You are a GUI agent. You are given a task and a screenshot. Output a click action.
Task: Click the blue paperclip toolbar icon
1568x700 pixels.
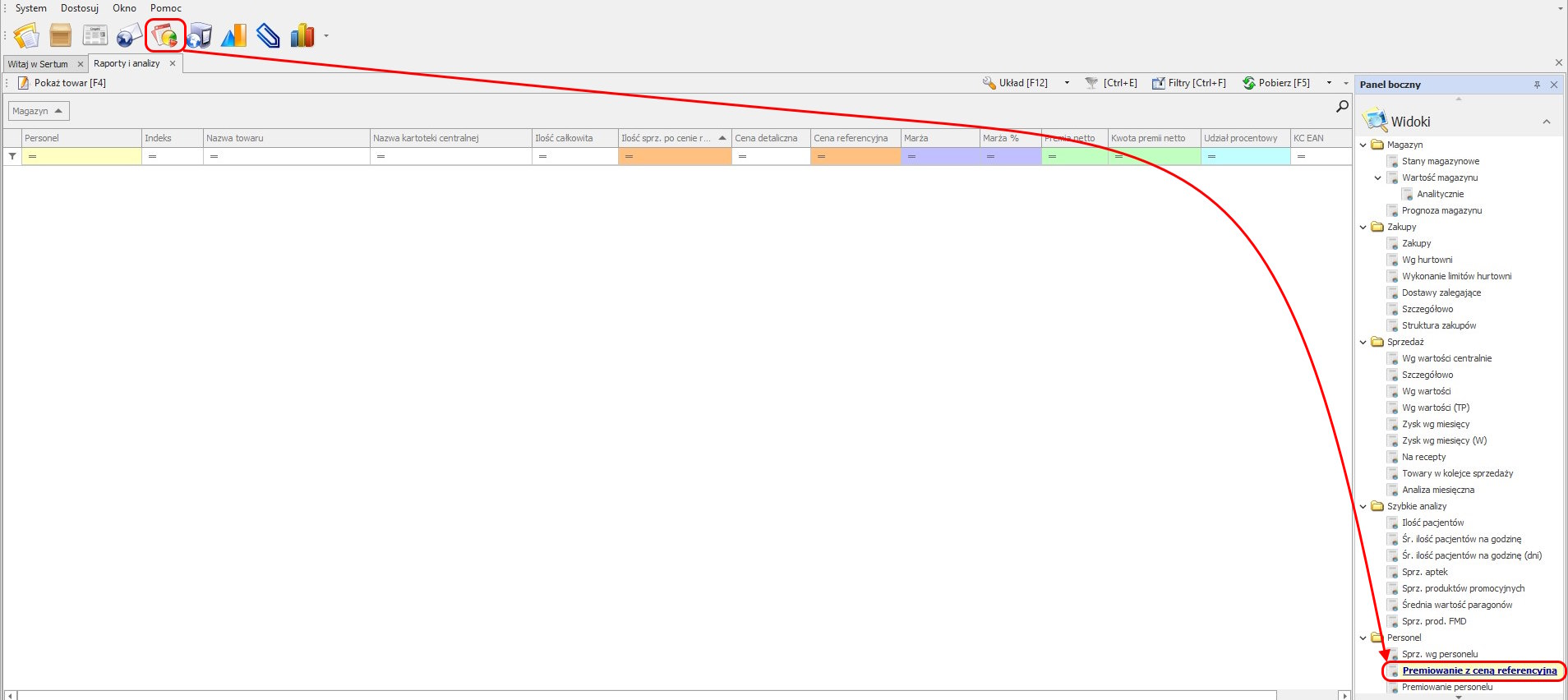(x=268, y=36)
